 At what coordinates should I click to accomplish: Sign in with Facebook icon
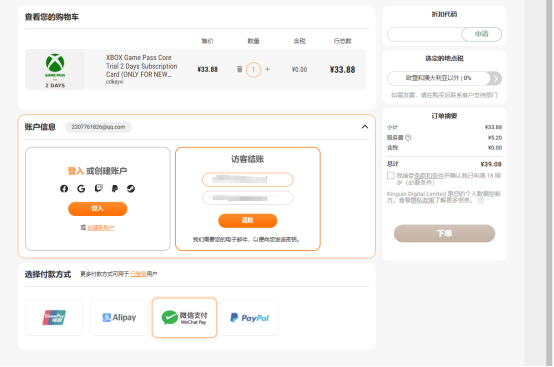coord(64,189)
